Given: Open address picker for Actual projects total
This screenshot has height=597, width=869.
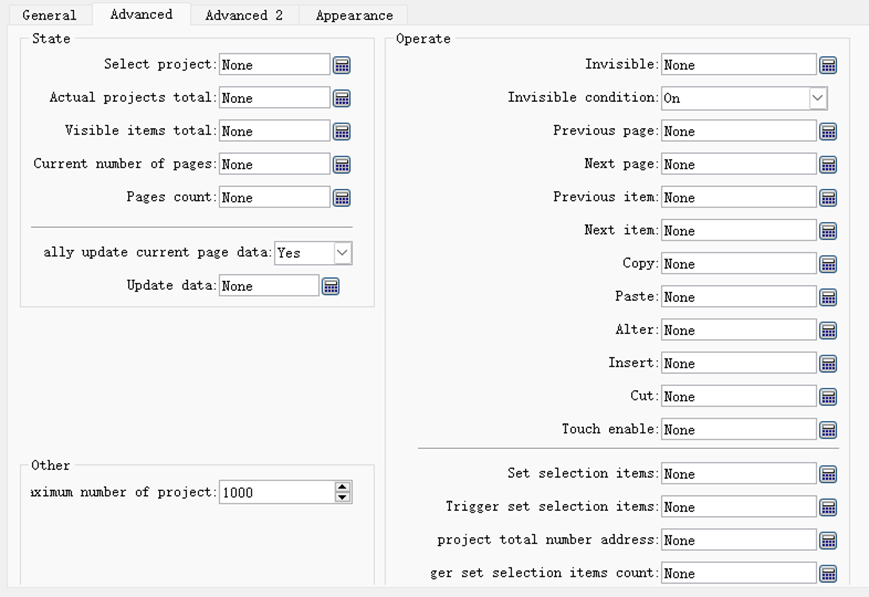Looking at the screenshot, I should [341, 98].
